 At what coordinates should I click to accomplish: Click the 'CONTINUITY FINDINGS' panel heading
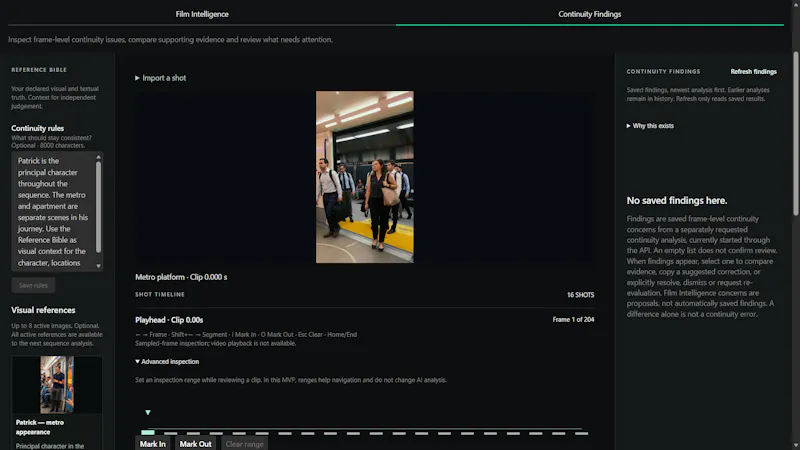click(x=663, y=72)
